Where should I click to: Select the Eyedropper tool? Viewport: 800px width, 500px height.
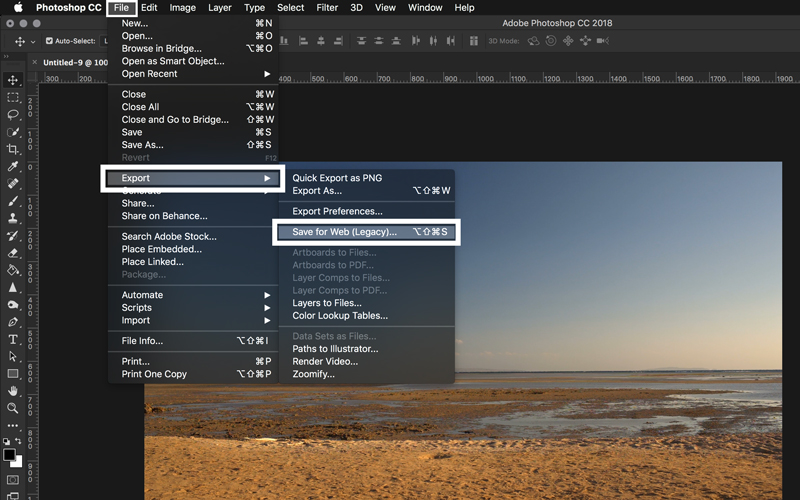[13, 166]
